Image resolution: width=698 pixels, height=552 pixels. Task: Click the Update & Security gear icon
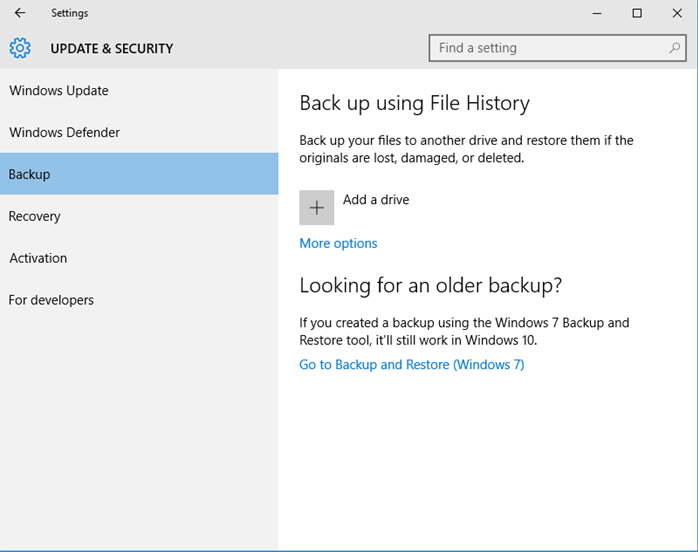click(20, 48)
